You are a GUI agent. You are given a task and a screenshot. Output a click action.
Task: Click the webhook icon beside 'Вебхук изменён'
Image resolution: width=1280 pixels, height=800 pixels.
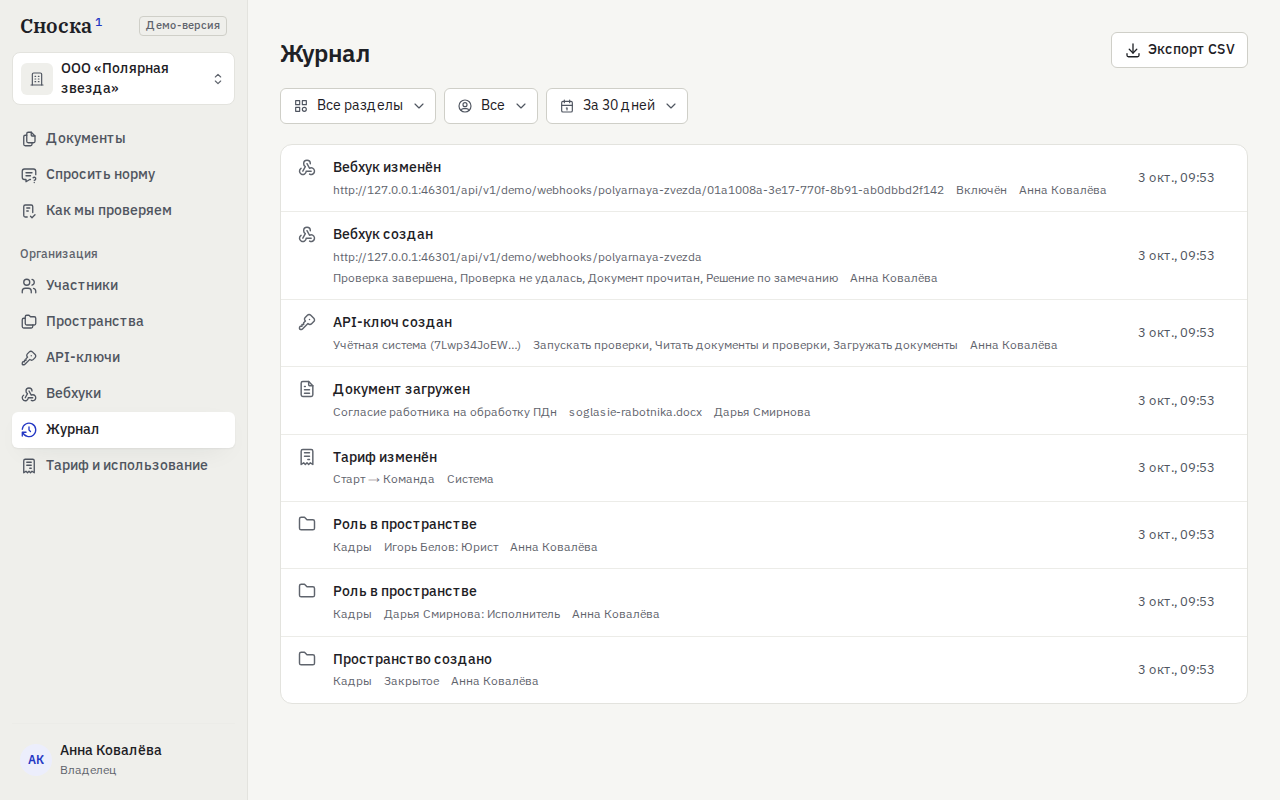click(307, 168)
